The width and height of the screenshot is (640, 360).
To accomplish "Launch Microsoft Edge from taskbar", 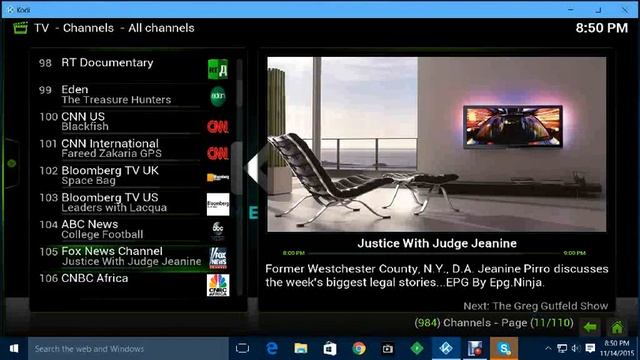I will pyautogui.click(x=272, y=349).
